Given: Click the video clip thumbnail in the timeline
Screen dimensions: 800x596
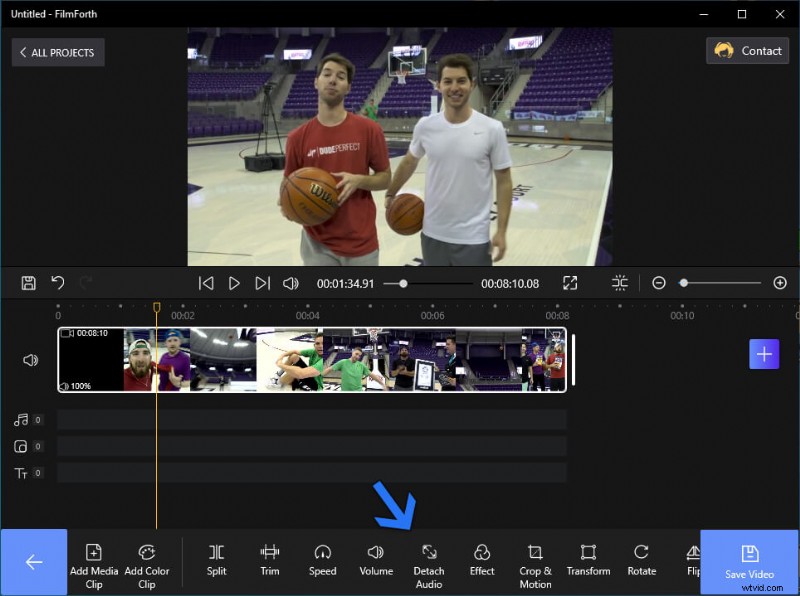Looking at the screenshot, I should pyautogui.click(x=312, y=360).
